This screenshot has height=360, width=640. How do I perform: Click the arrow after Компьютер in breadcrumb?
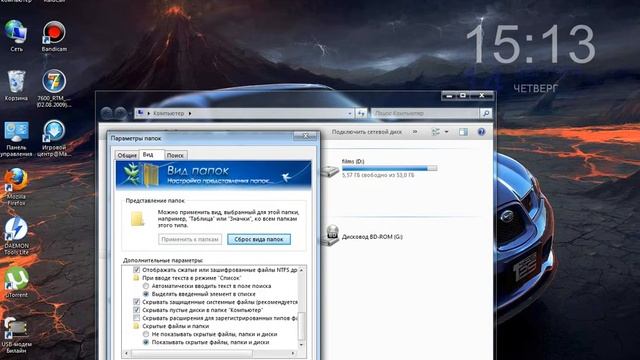[190, 113]
